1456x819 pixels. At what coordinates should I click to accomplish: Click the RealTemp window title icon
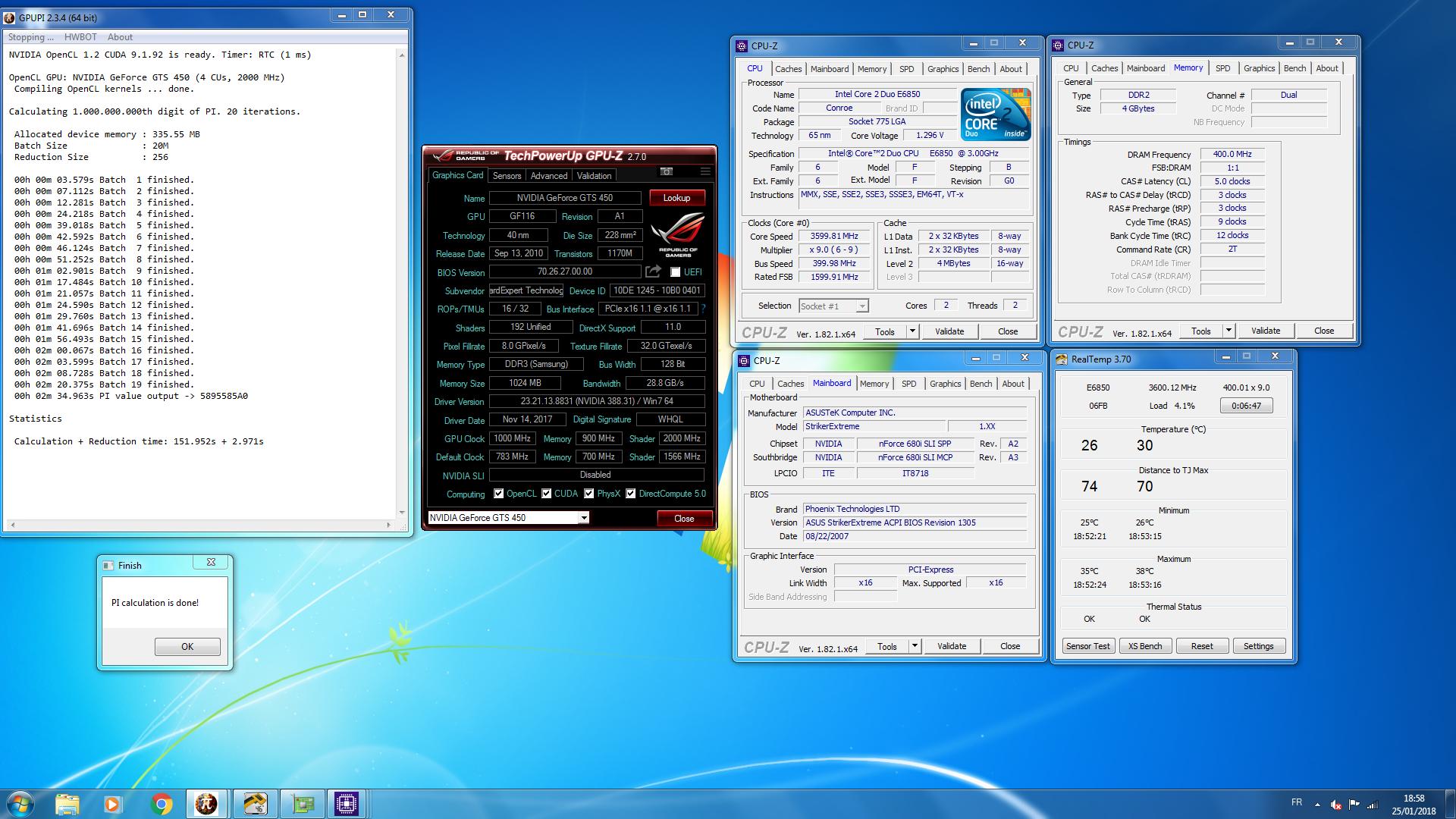(x=1061, y=359)
